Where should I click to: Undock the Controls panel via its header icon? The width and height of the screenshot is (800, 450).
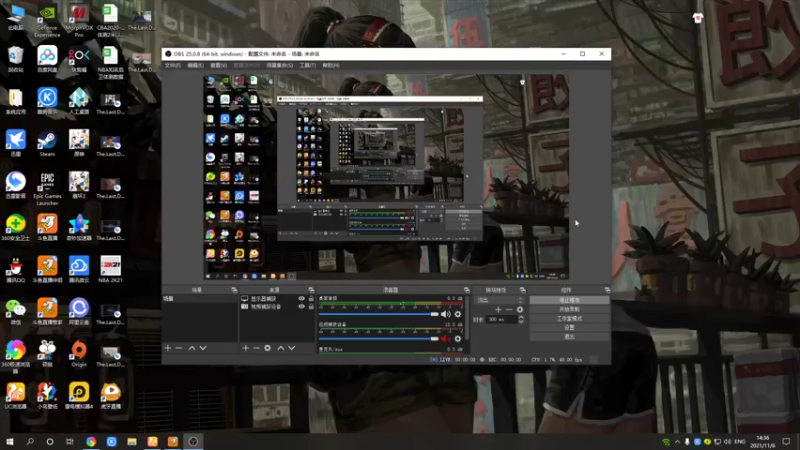tap(607, 290)
